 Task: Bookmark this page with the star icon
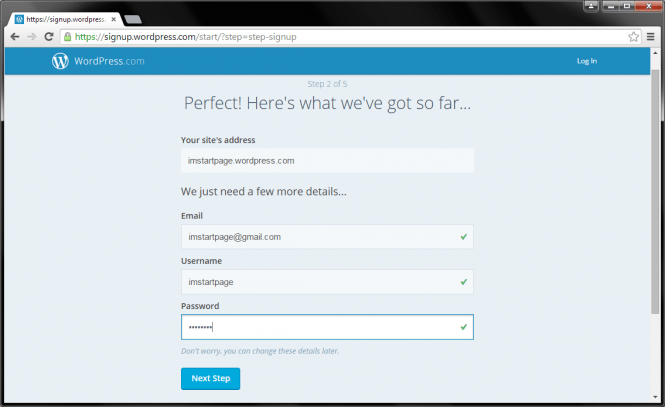point(634,37)
